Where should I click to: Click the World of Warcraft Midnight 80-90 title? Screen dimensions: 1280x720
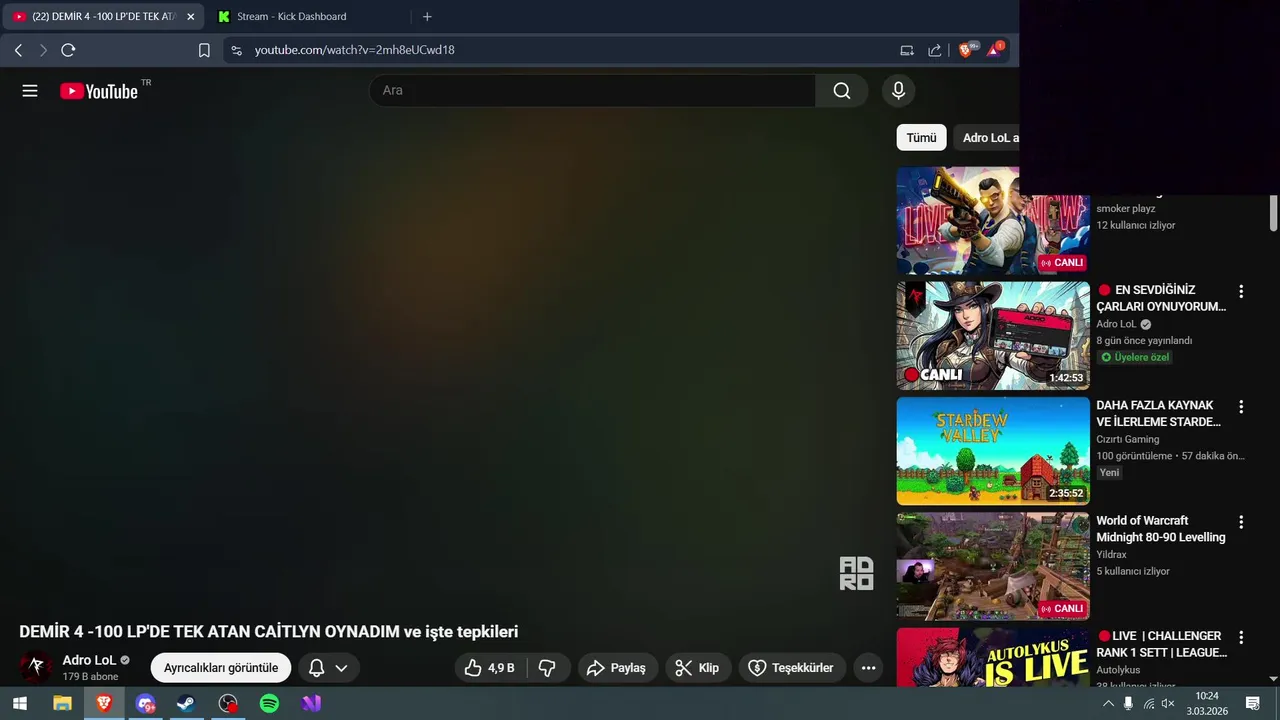(1160, 529)
